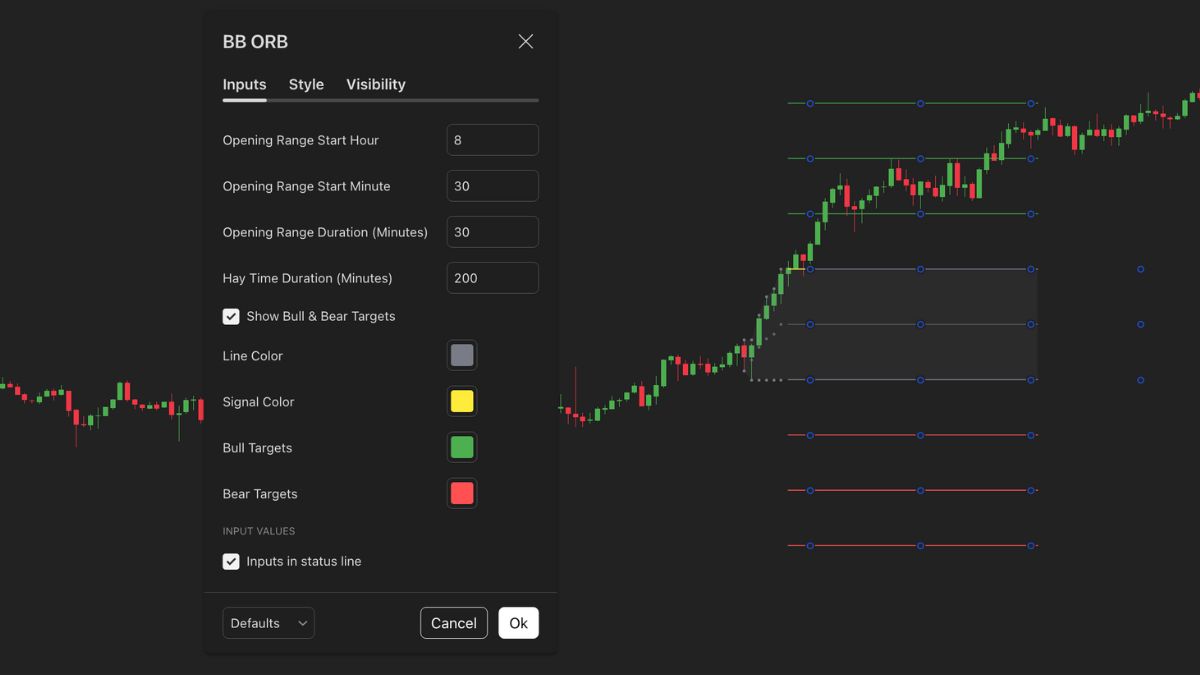The image size is (1200, 675).
Task: Select the Inputs tab
Action: tap(244, 84)
